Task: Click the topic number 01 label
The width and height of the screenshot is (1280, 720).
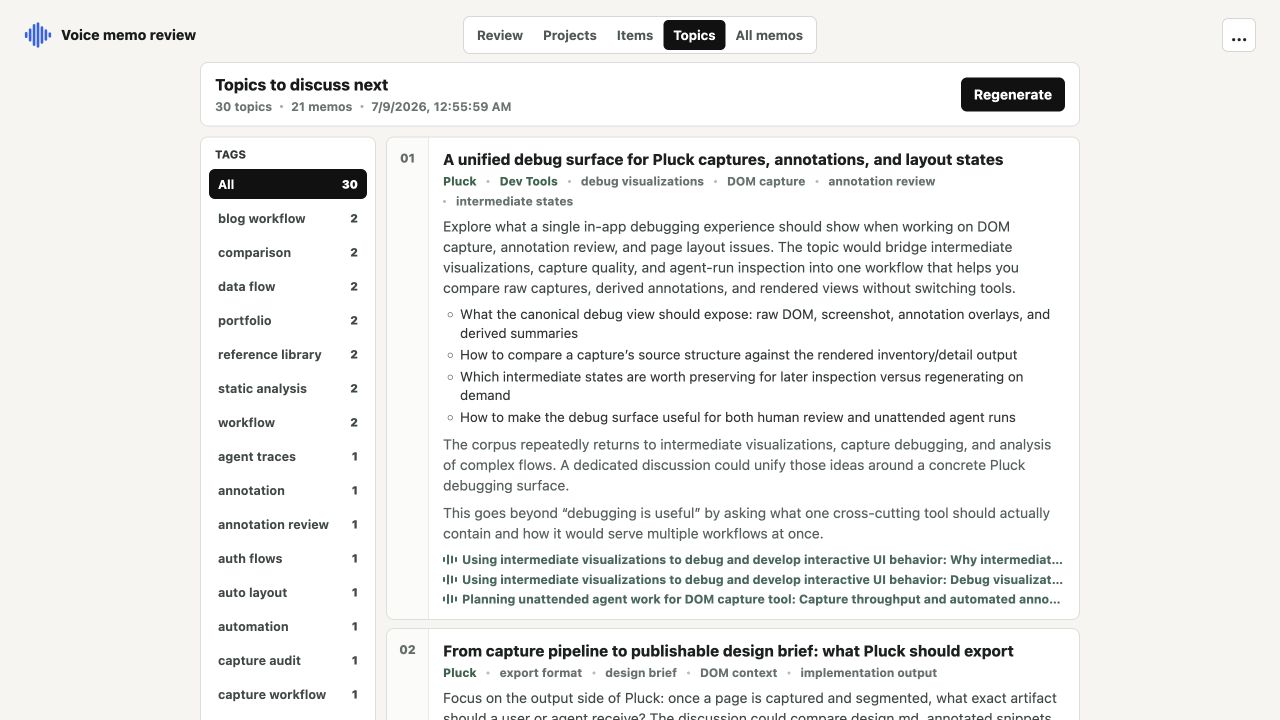Action: [x=407, y=158]
